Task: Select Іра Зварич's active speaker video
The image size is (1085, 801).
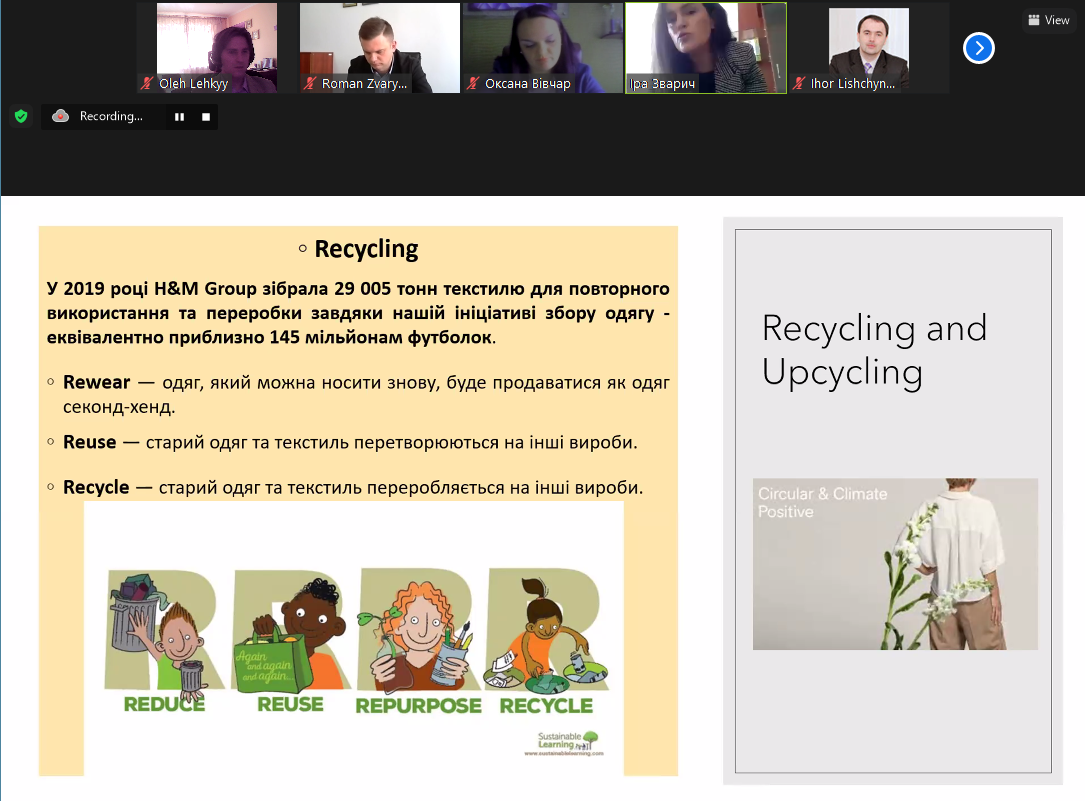Action: click(x=706, y=48)
